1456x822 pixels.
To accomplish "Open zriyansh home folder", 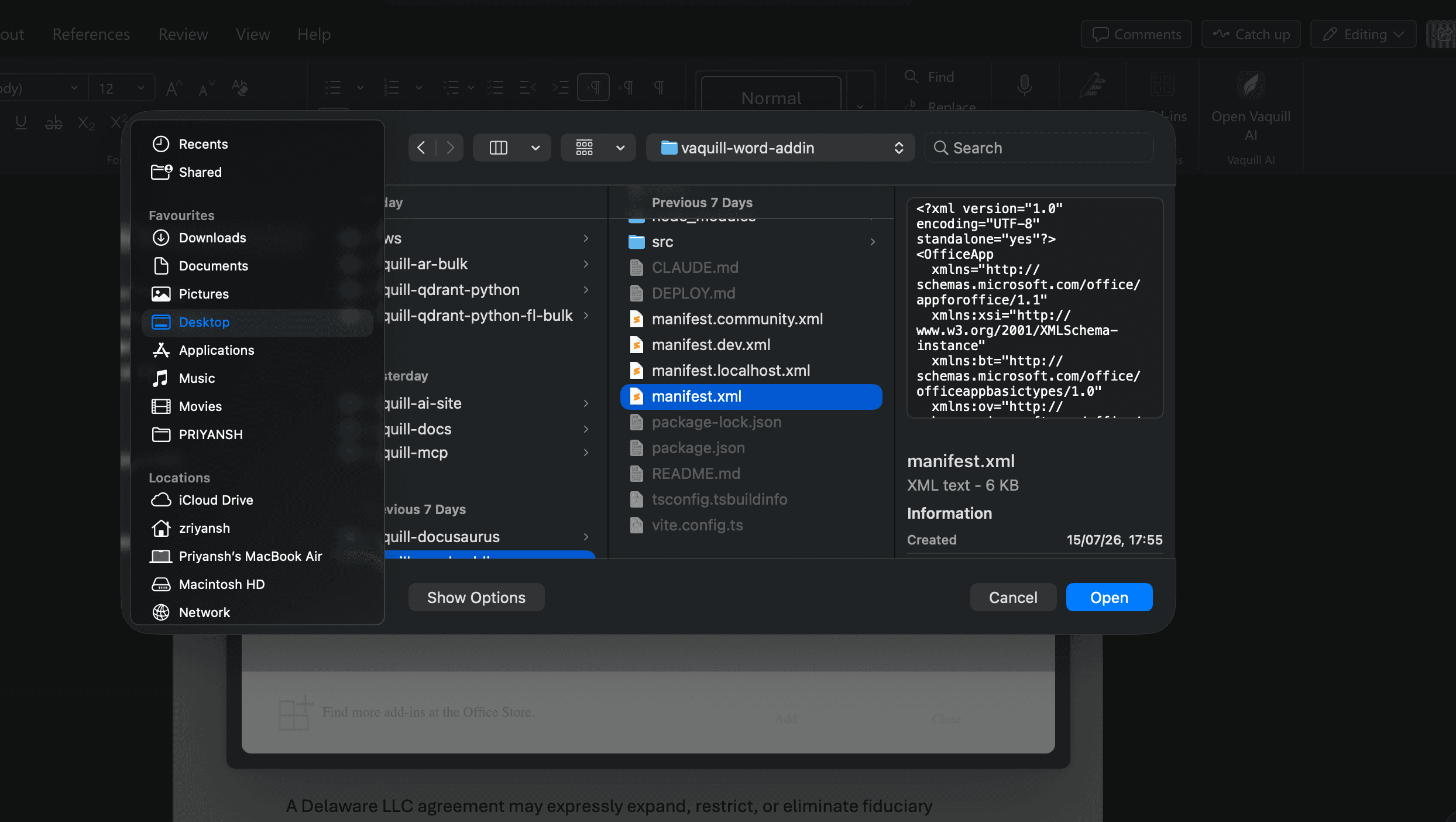I will (x=257, y=528).
